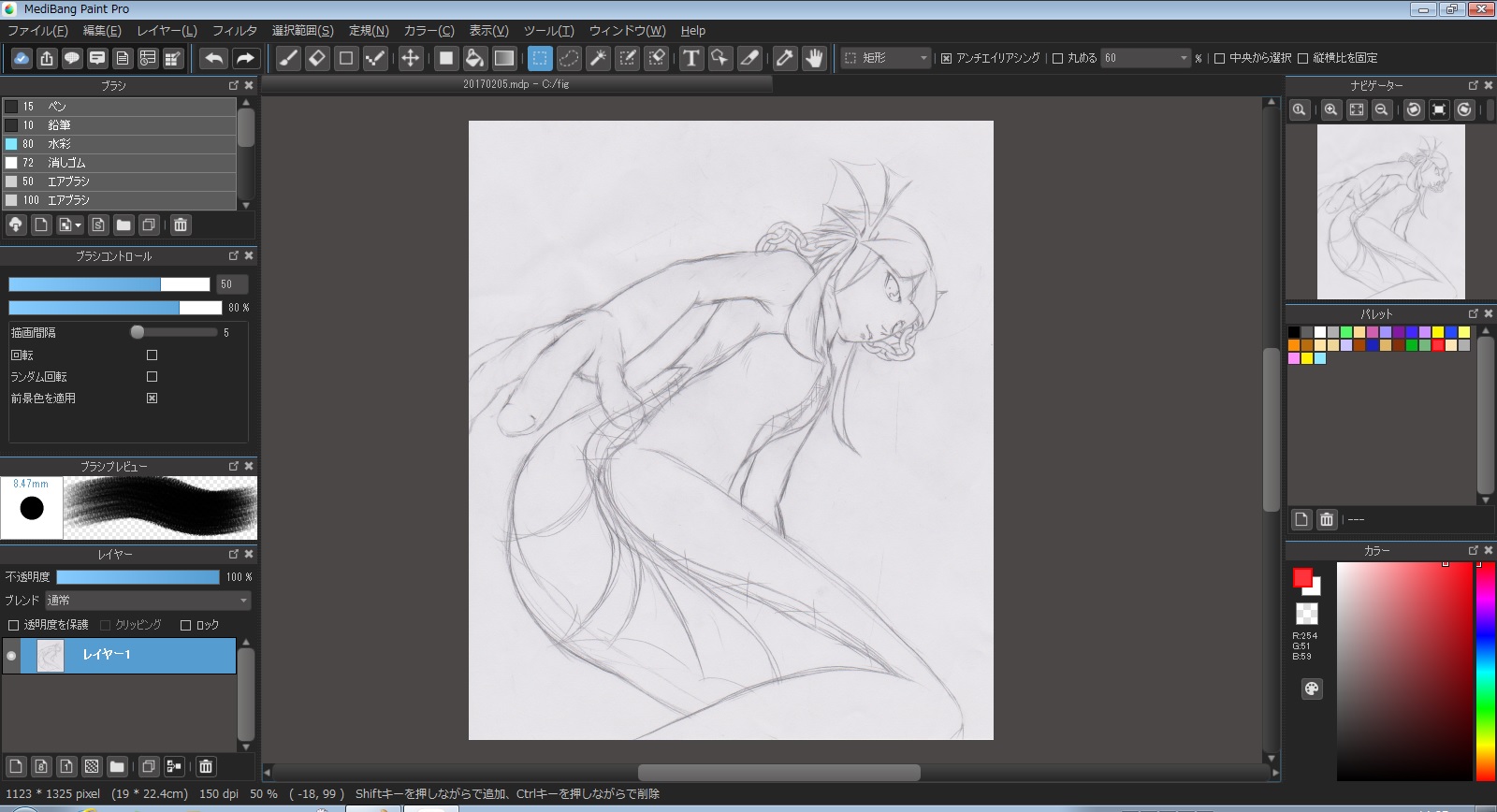Select the Magic Wand tool
This screenshot has height=812, width=1497.
pyautogui.click(x=598, y=58)
